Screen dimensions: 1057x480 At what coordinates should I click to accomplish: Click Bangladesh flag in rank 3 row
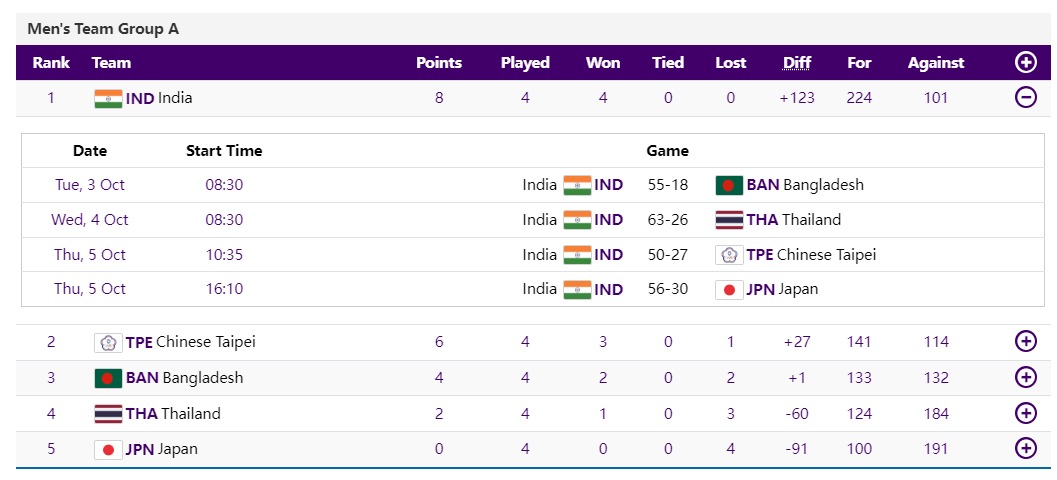(108, 378)
